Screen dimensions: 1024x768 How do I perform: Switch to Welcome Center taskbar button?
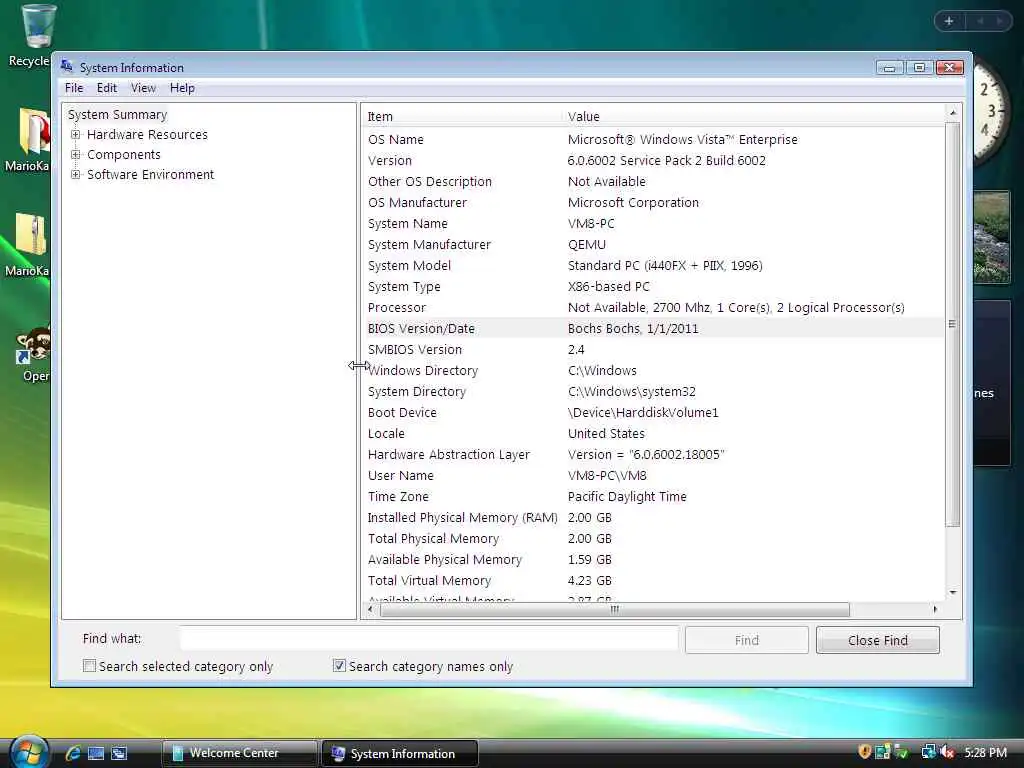(x=239, y=753)
